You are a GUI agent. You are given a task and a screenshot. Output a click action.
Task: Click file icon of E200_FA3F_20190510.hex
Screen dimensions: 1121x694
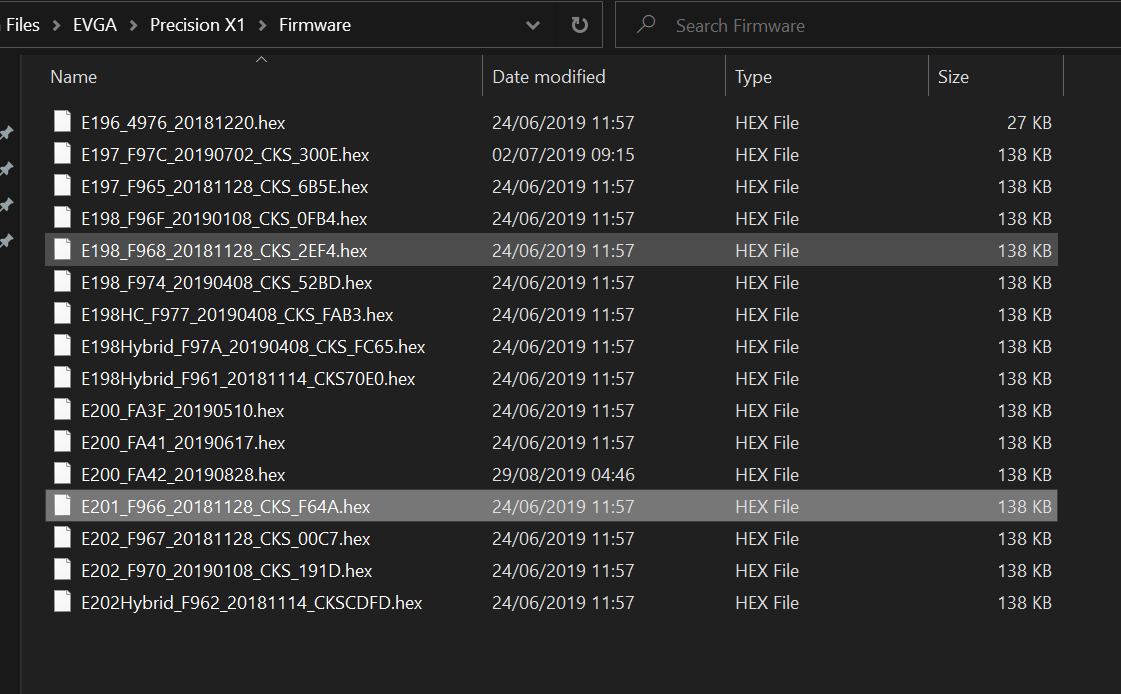63,411
